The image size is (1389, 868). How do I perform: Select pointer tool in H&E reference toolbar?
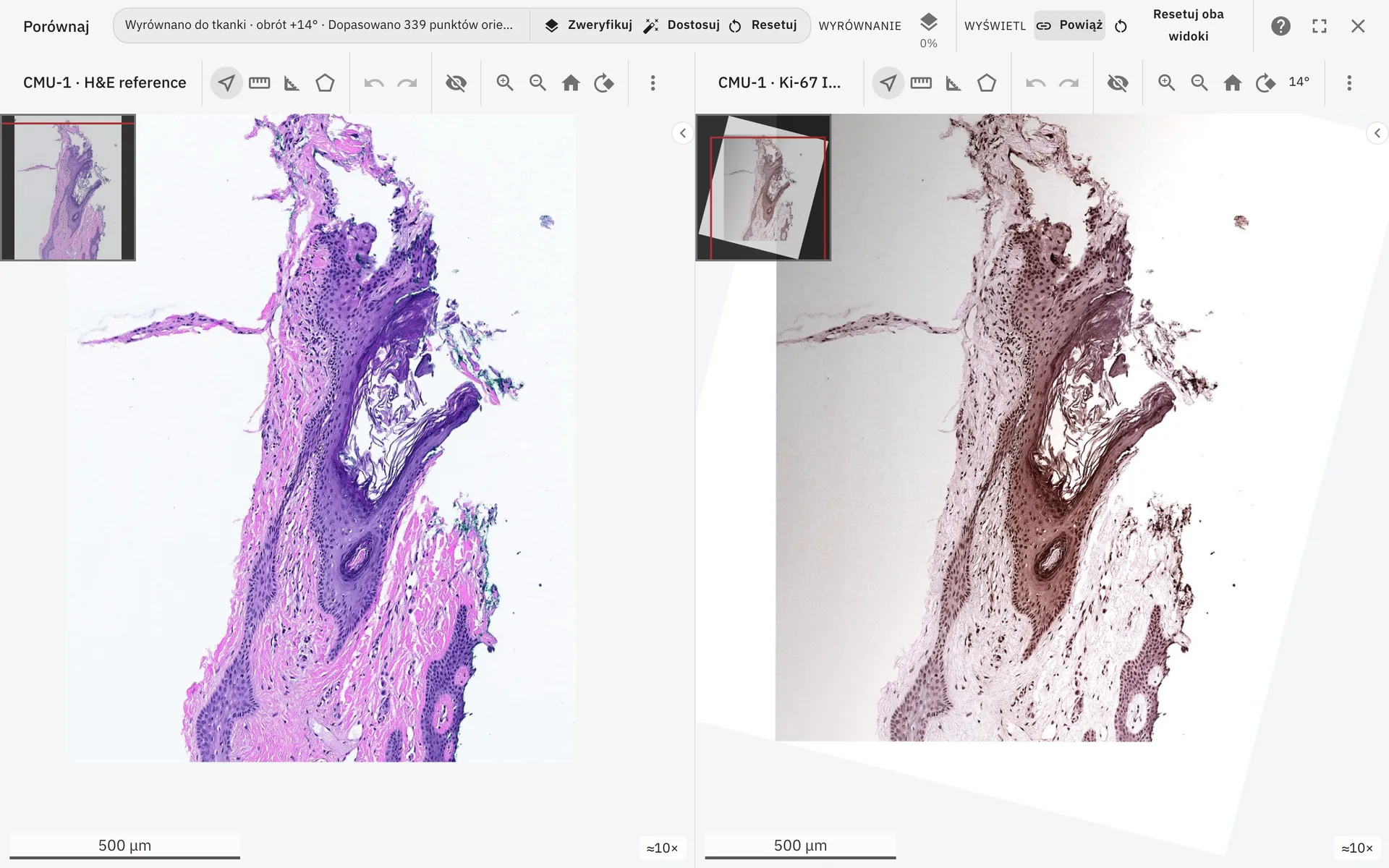point(226,83)
